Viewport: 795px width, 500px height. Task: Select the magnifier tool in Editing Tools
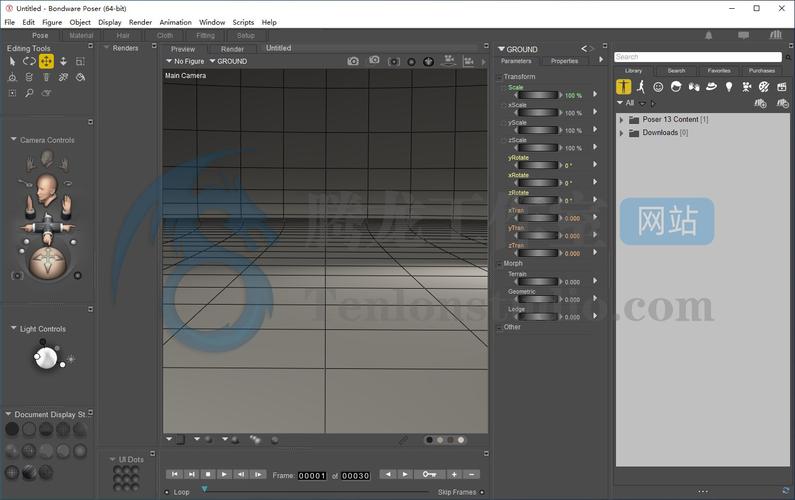29,93
